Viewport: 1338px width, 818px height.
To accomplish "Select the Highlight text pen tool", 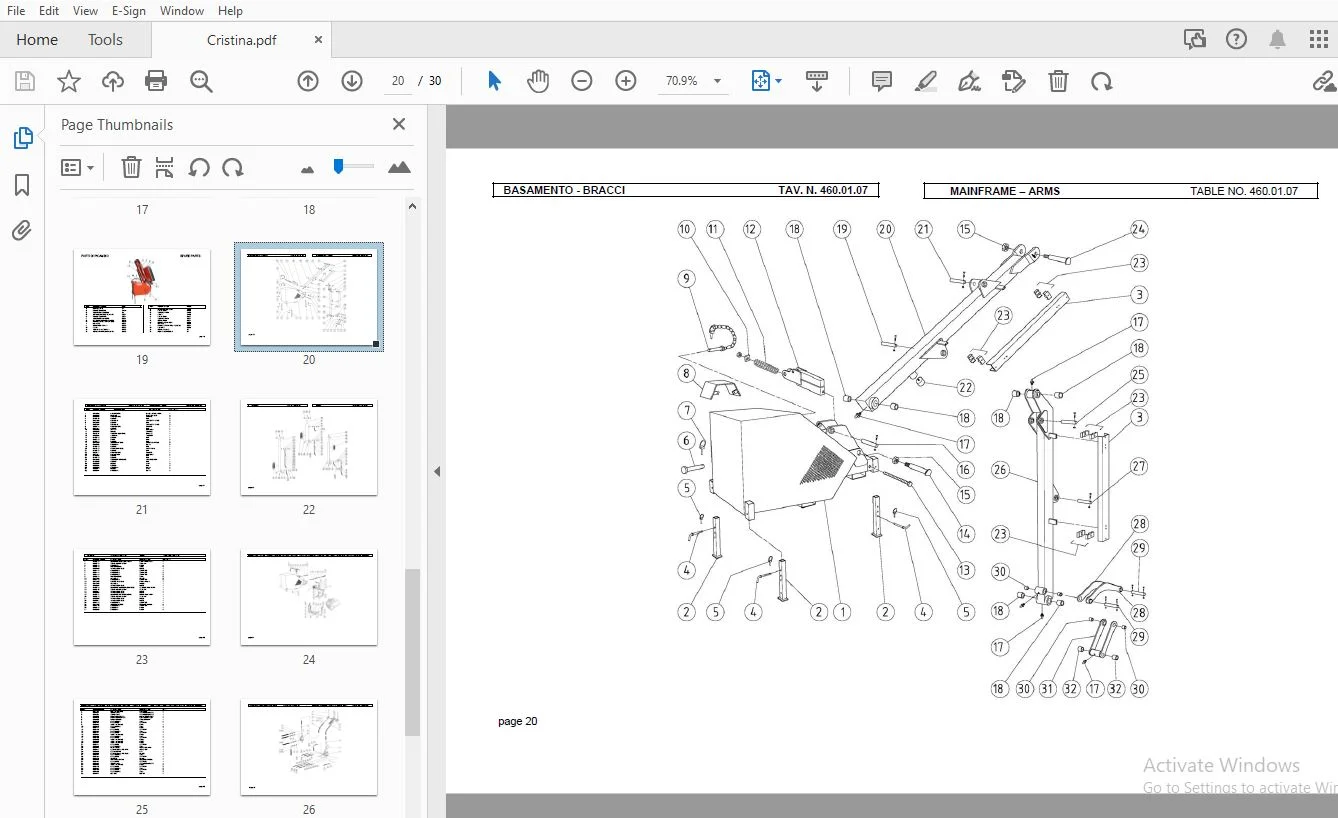I will [x=926, y=81].
